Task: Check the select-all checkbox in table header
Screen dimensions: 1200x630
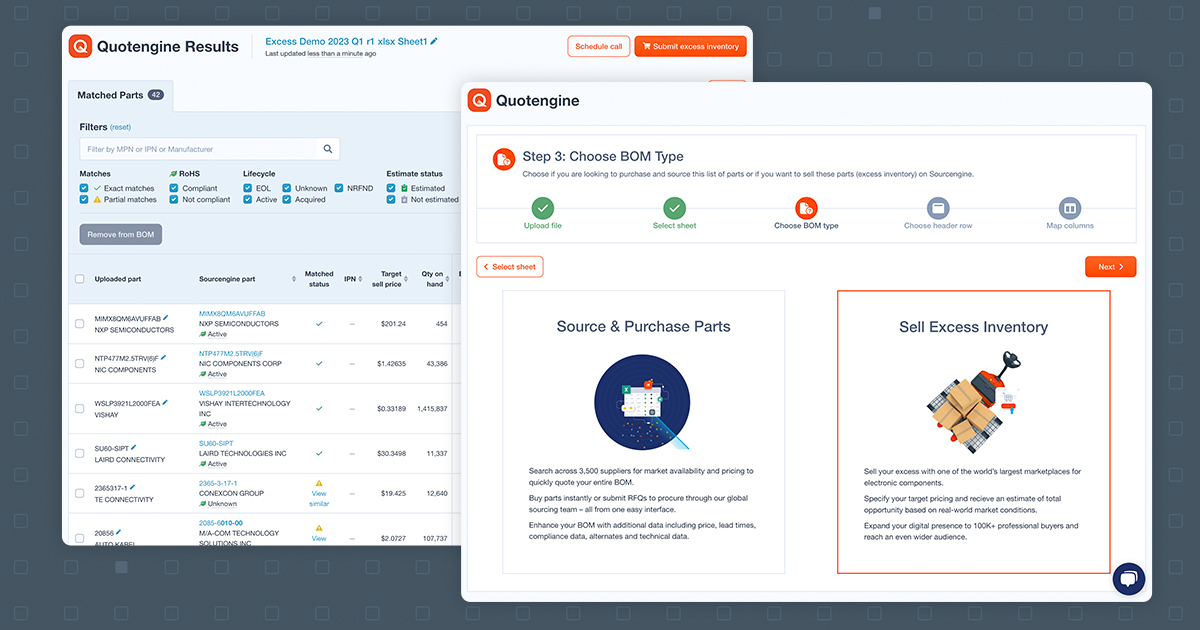Action: pos(80,279)
